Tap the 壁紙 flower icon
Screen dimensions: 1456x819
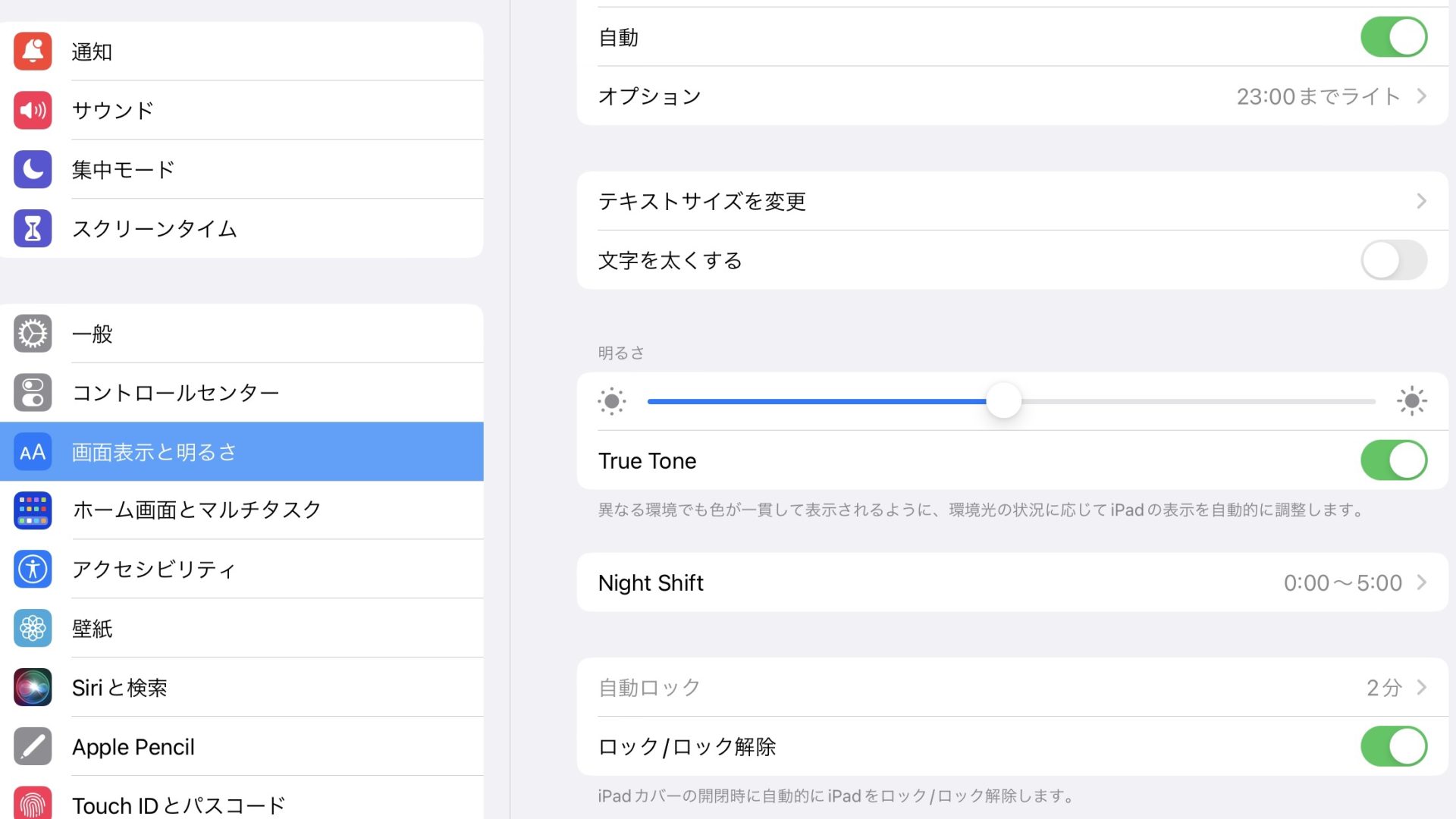click(33, 628)
